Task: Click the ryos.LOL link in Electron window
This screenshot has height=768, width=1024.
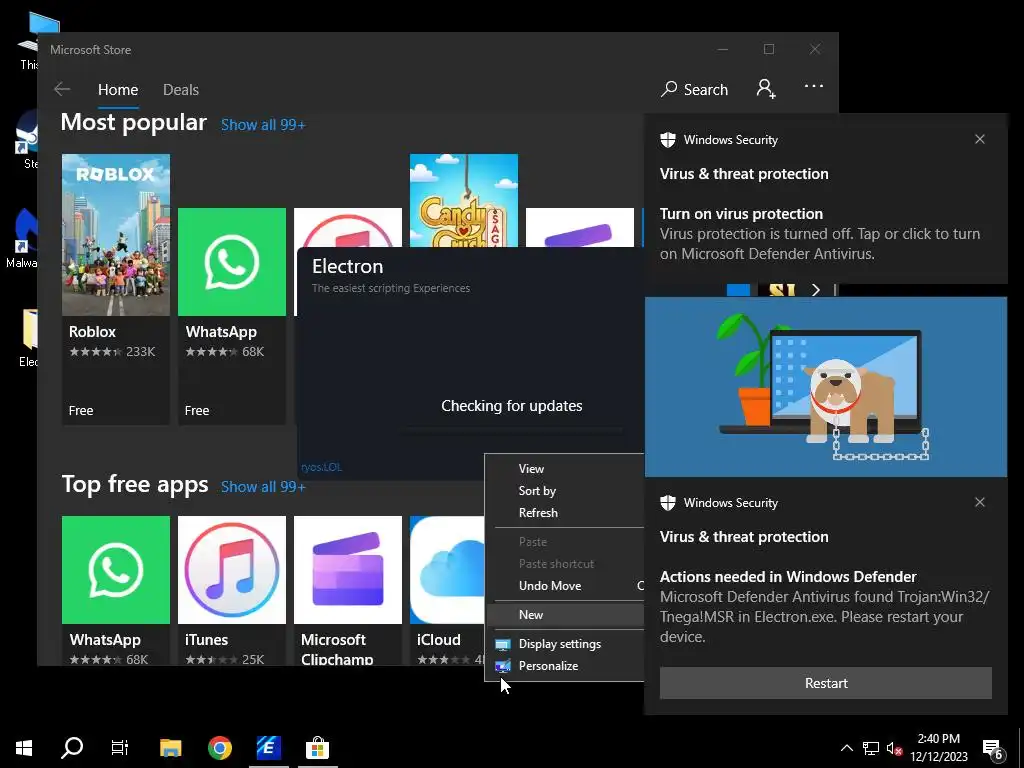Action: 321,467
